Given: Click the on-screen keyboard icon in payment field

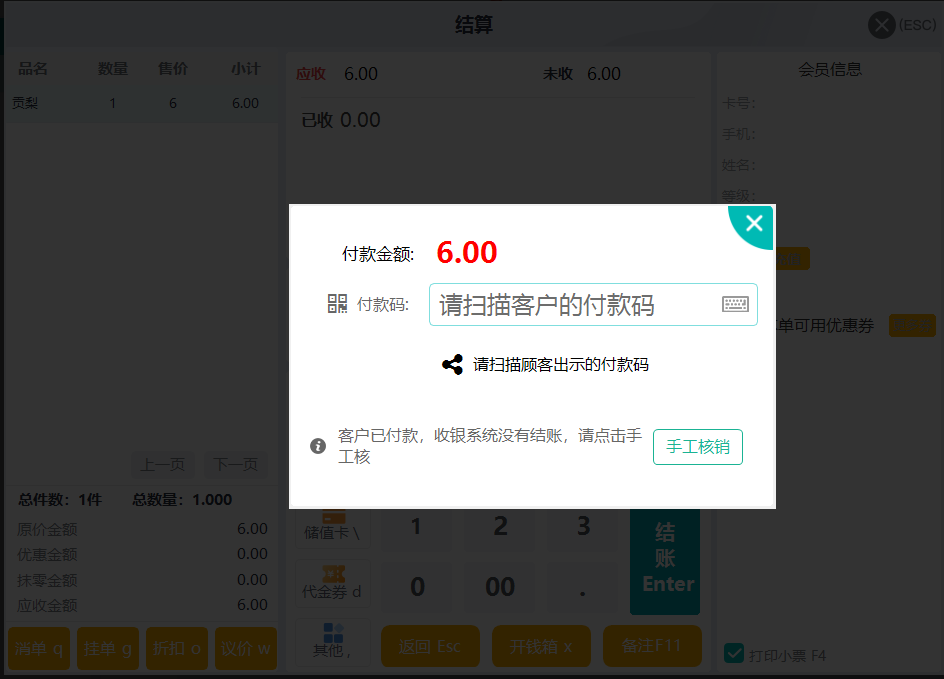Looking at the screenshot, I should pos(735,304).
